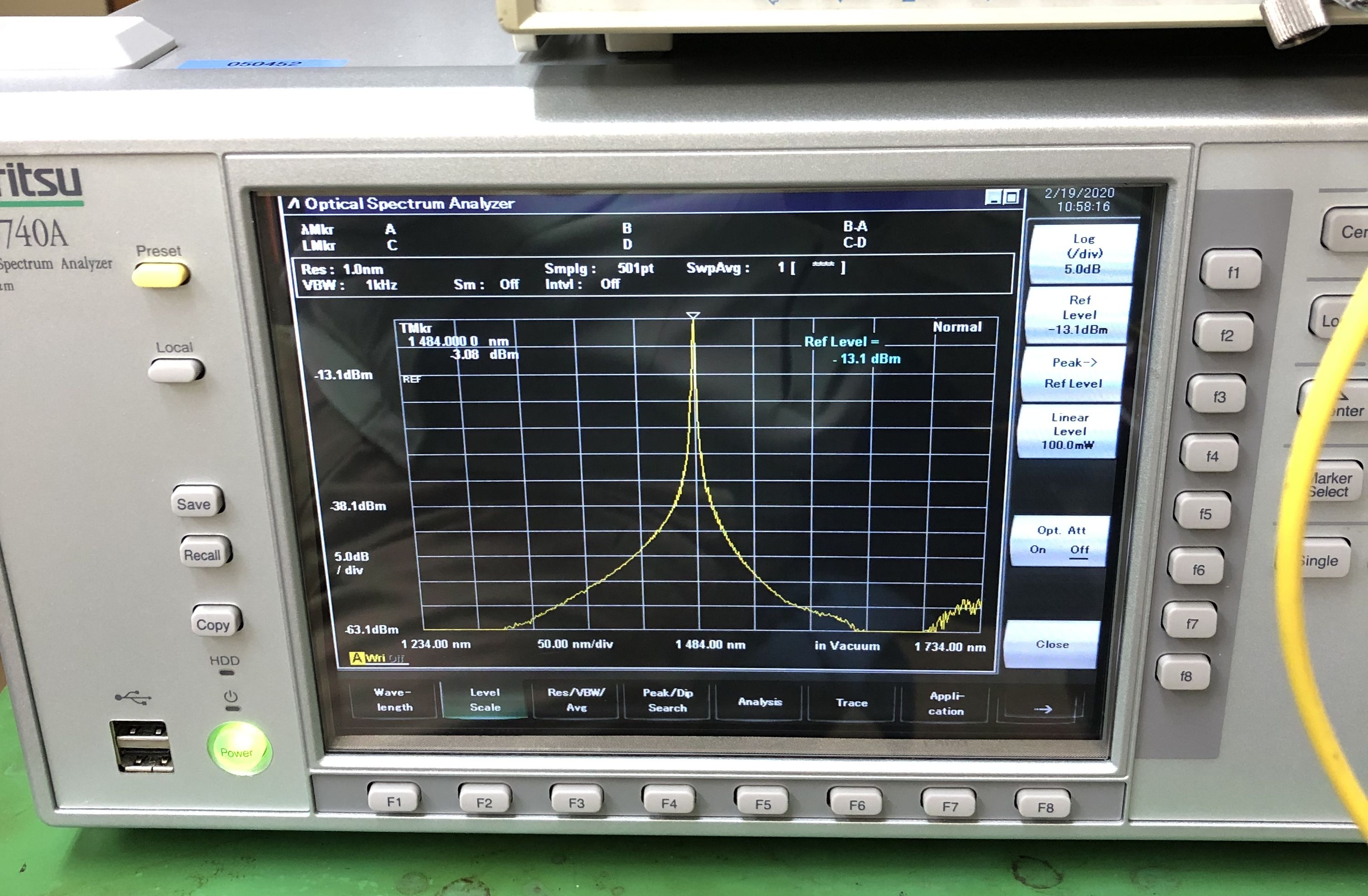Click the TMkr 1 484.000 0 nm readout

pos(459,341)
